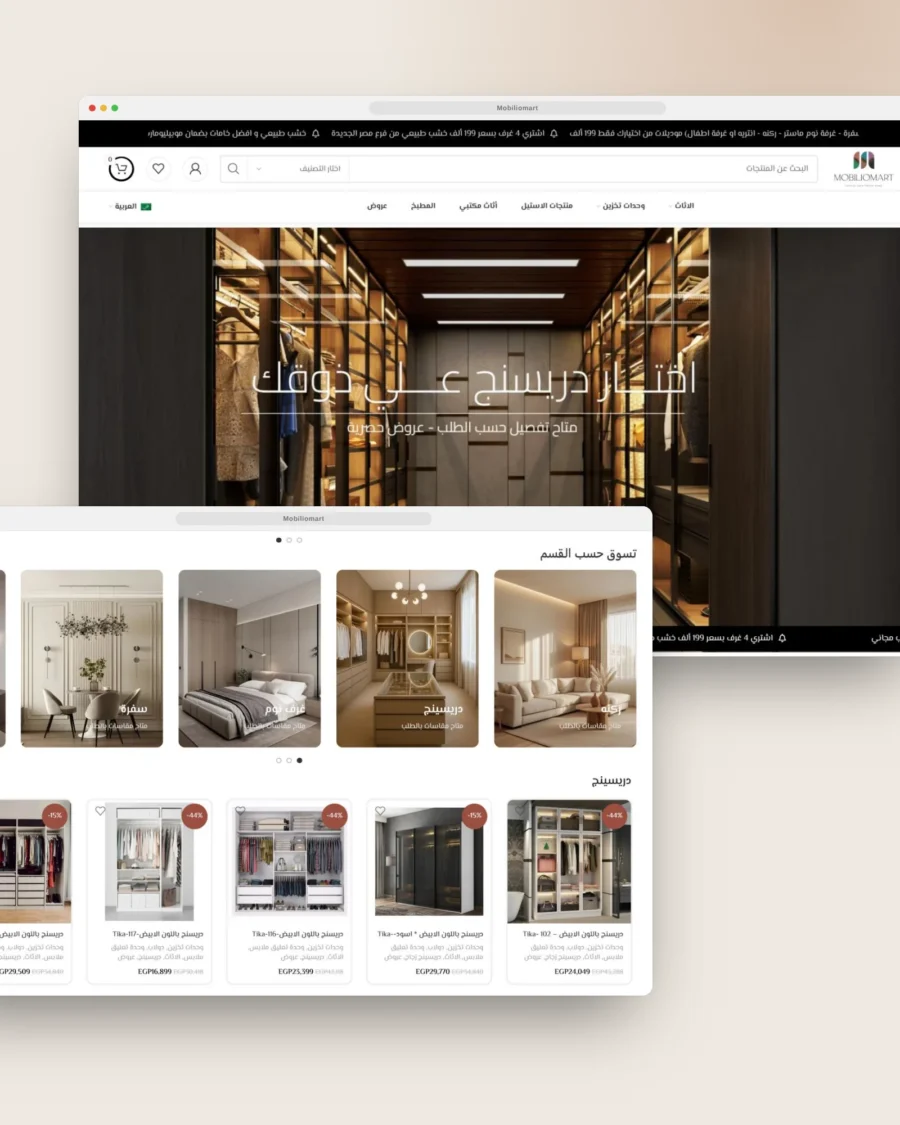Click the -15% badge on black Tika

tap(474, 815)
